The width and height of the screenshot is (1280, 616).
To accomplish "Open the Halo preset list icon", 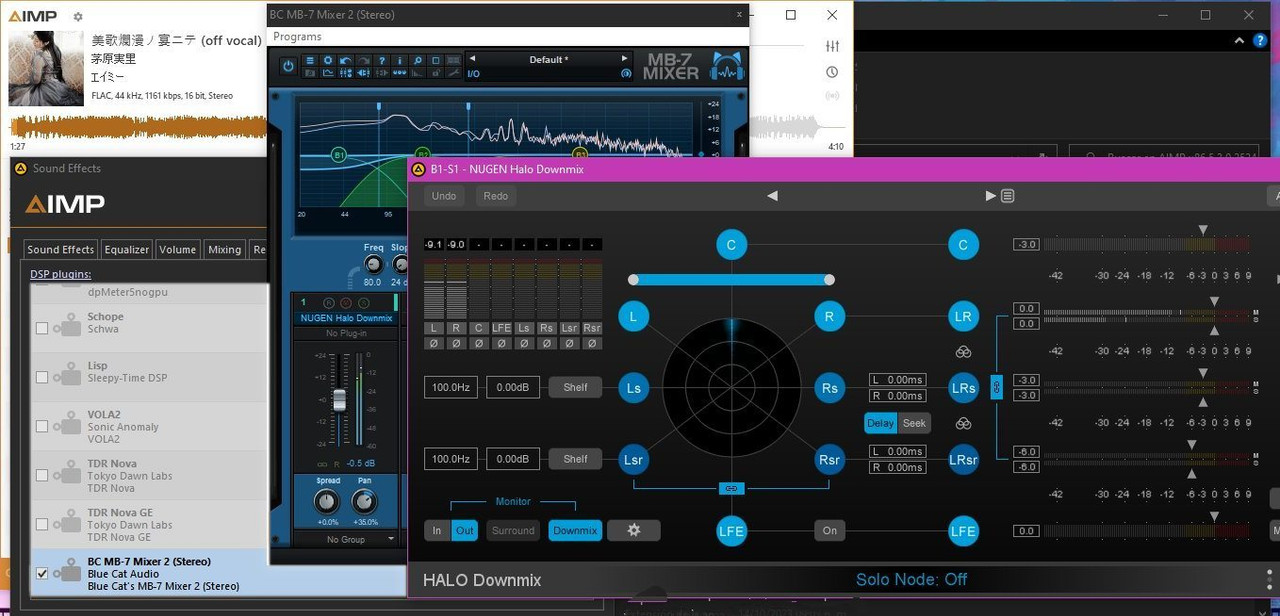I will (1008, 196).
